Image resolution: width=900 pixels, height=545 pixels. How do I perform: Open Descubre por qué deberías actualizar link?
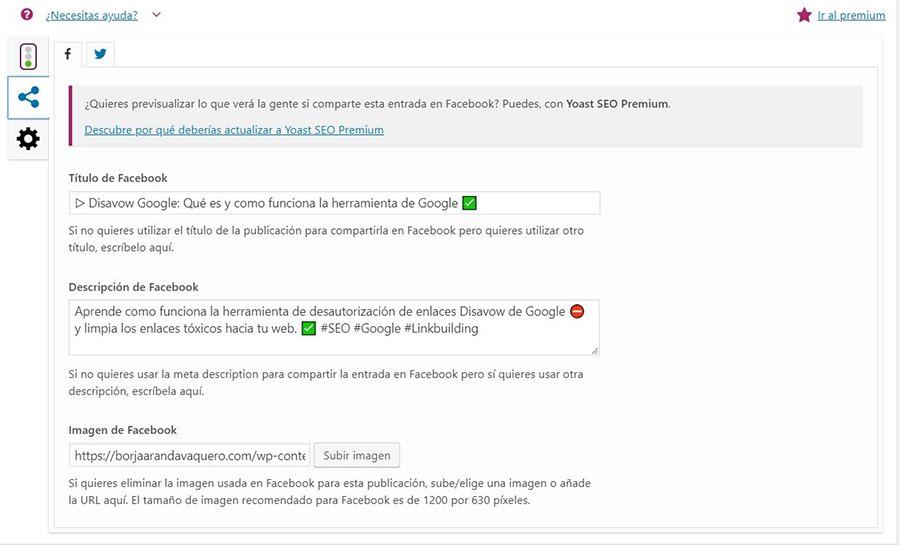pos(234,130)
